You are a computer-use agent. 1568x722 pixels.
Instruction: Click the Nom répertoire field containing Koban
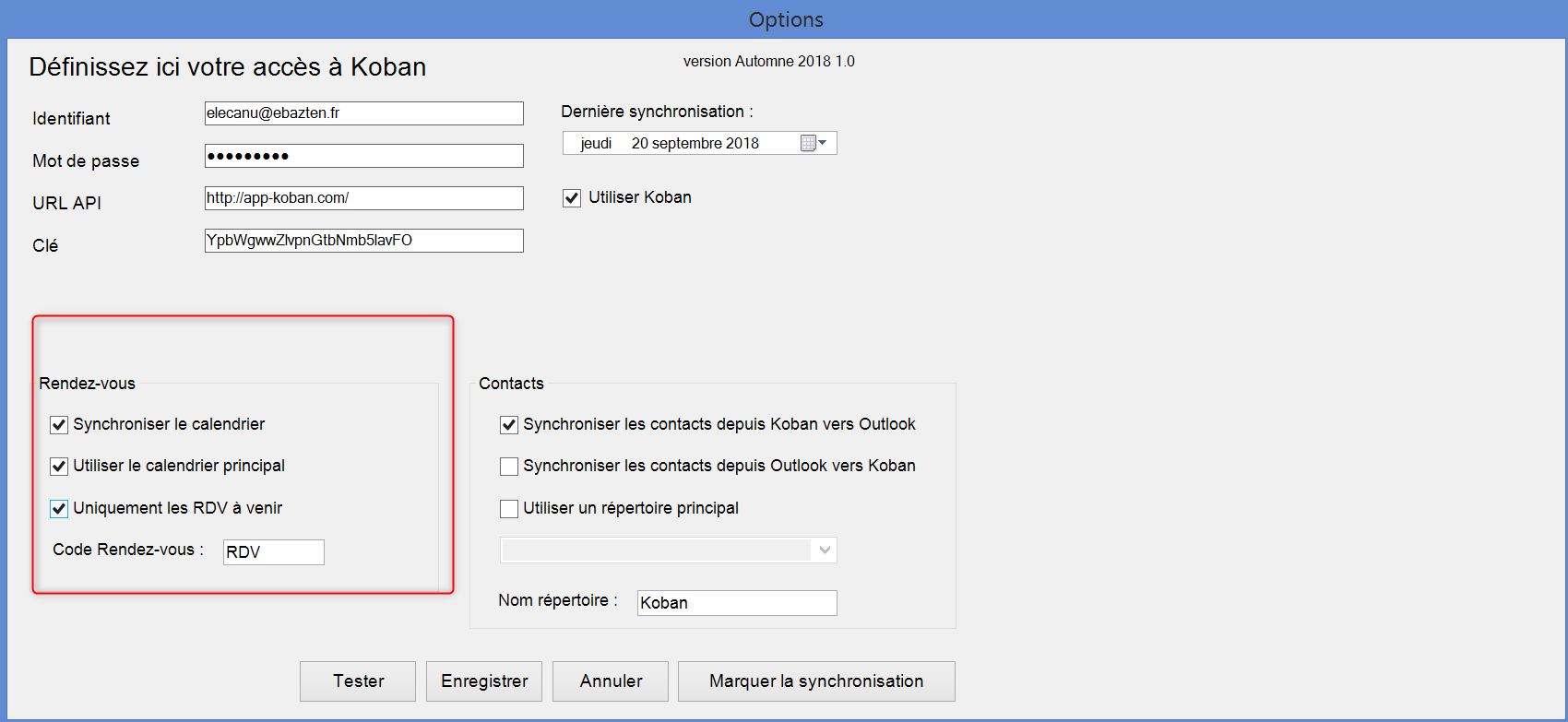(x=737, y=603)
